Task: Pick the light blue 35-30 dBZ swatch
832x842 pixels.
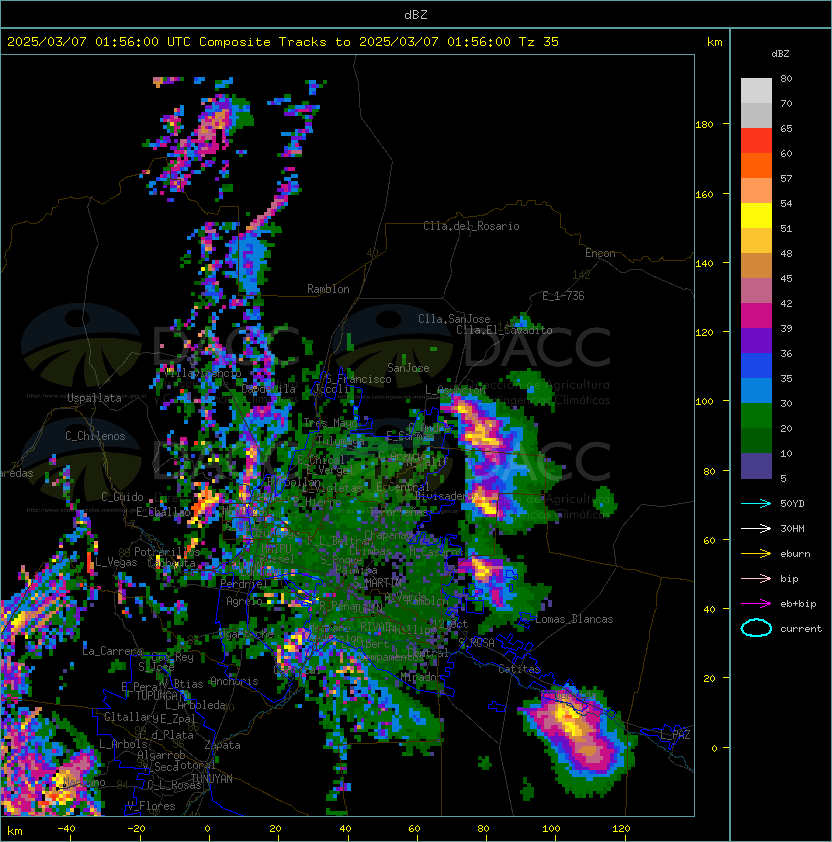Action: point(756,391)
